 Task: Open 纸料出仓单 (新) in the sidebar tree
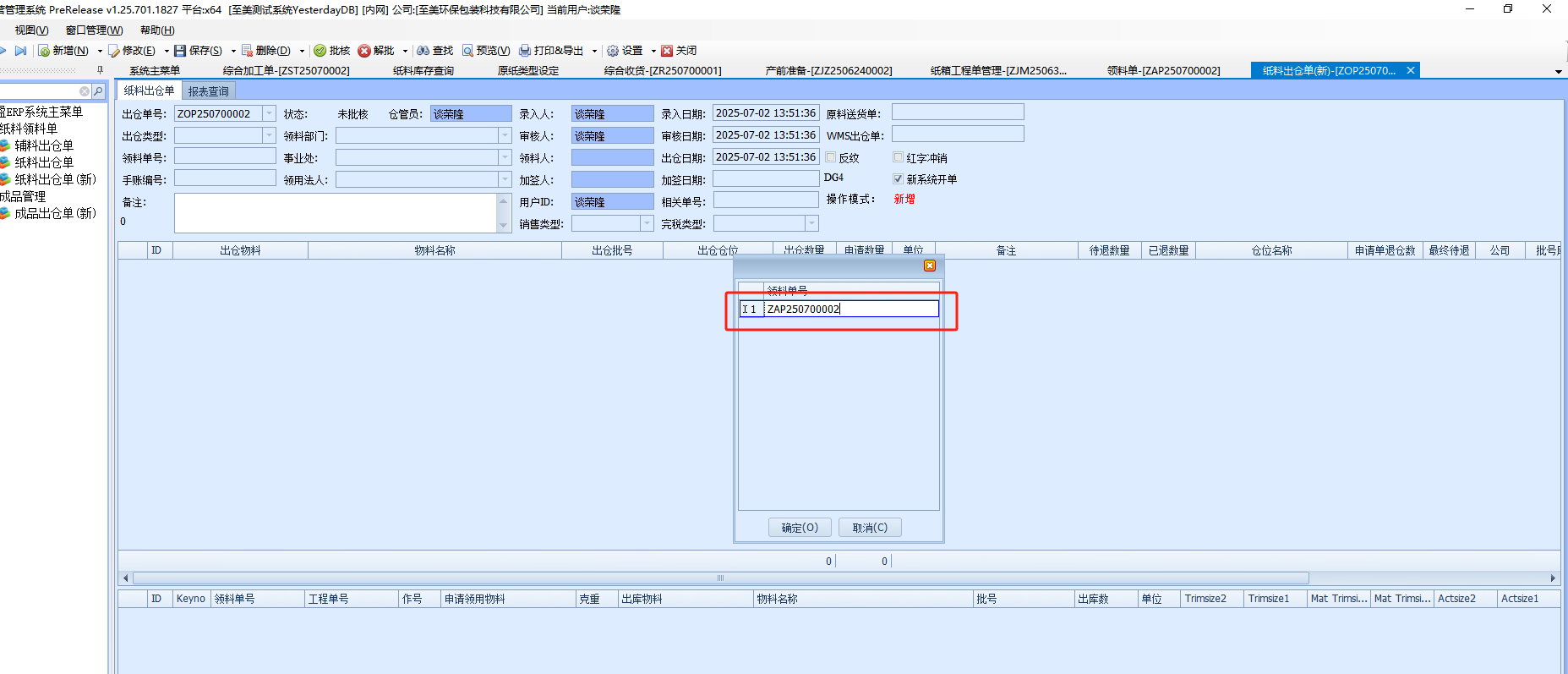[55, 179]
